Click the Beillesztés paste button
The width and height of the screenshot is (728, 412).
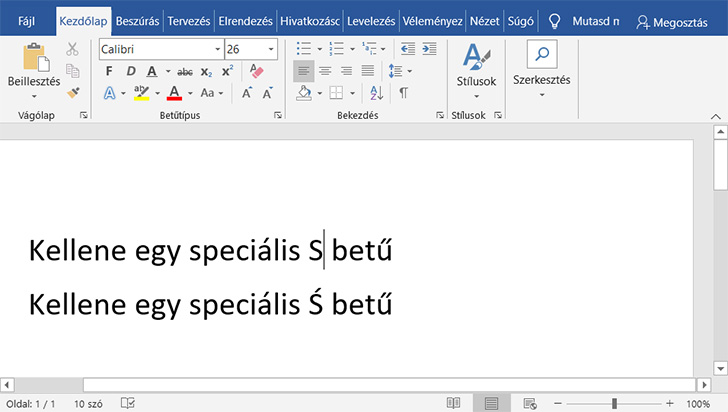tap(34, 70)
